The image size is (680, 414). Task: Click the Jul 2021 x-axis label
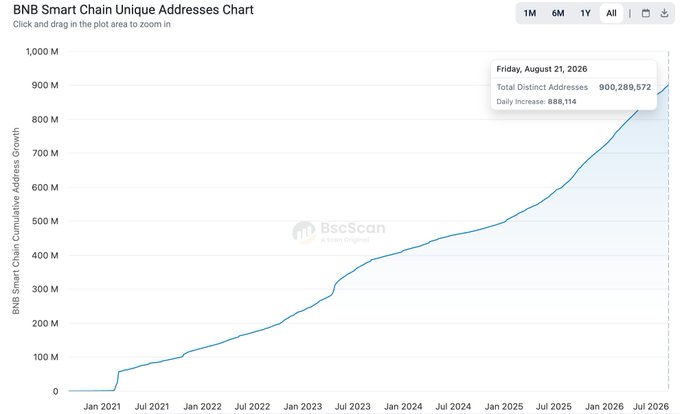pos(152,407)
